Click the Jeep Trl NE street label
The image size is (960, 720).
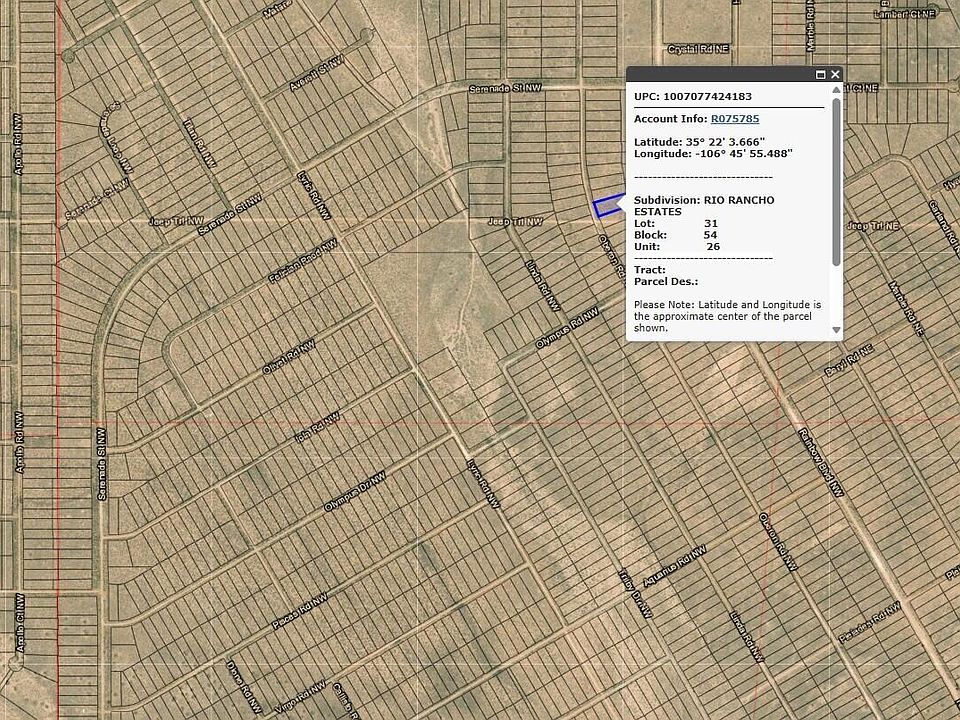coord(873,227)
